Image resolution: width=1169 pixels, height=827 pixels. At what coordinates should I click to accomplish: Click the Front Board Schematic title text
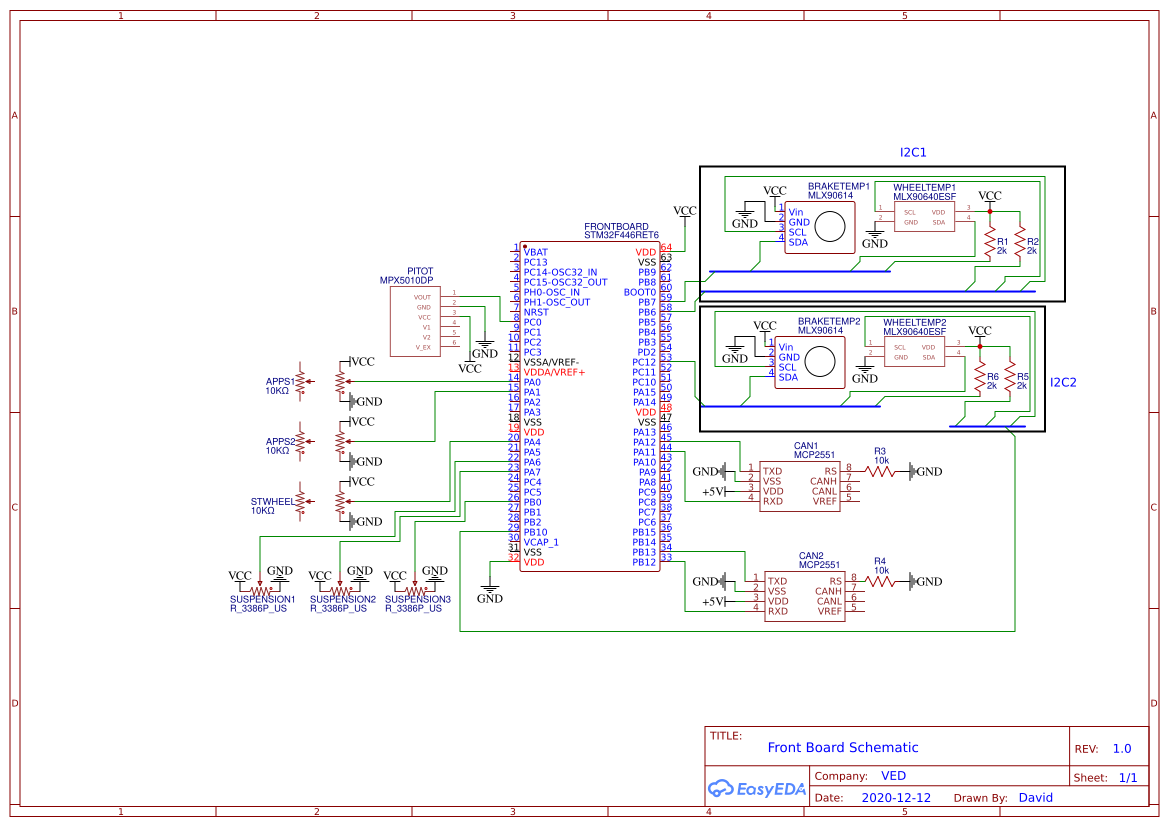click(842, 747)
